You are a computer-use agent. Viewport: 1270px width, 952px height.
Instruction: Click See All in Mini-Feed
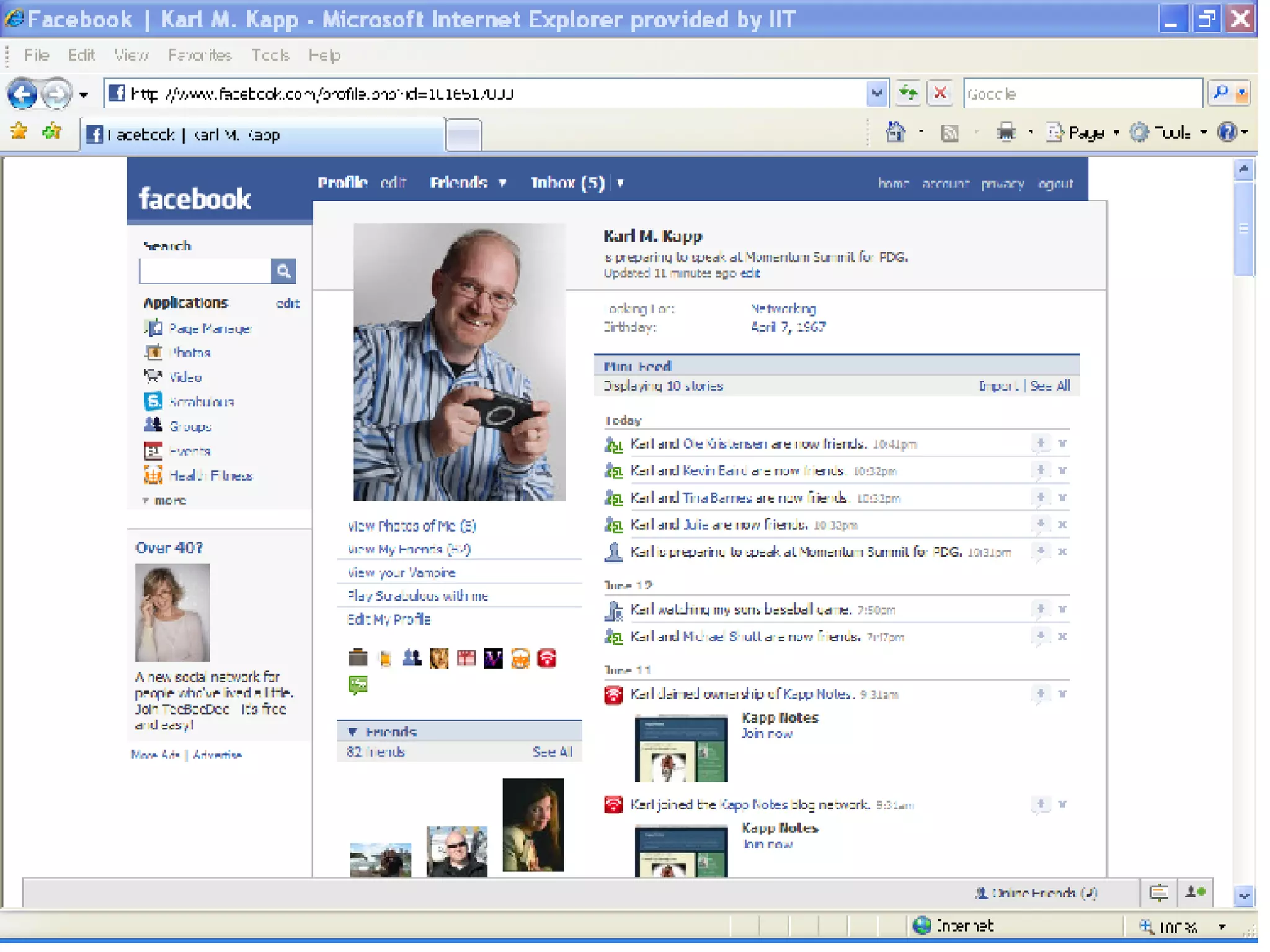coord(1050,386)
